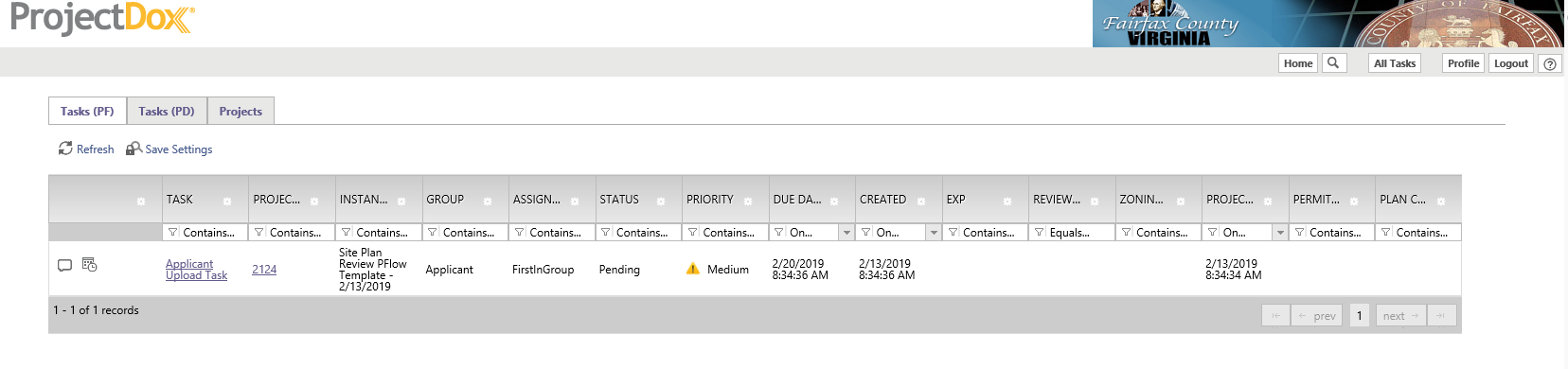Expand the DUE DATE filter dropdown arrow
The height and width of the screenshot is (369, 1568).
click(x=846, y=232)
